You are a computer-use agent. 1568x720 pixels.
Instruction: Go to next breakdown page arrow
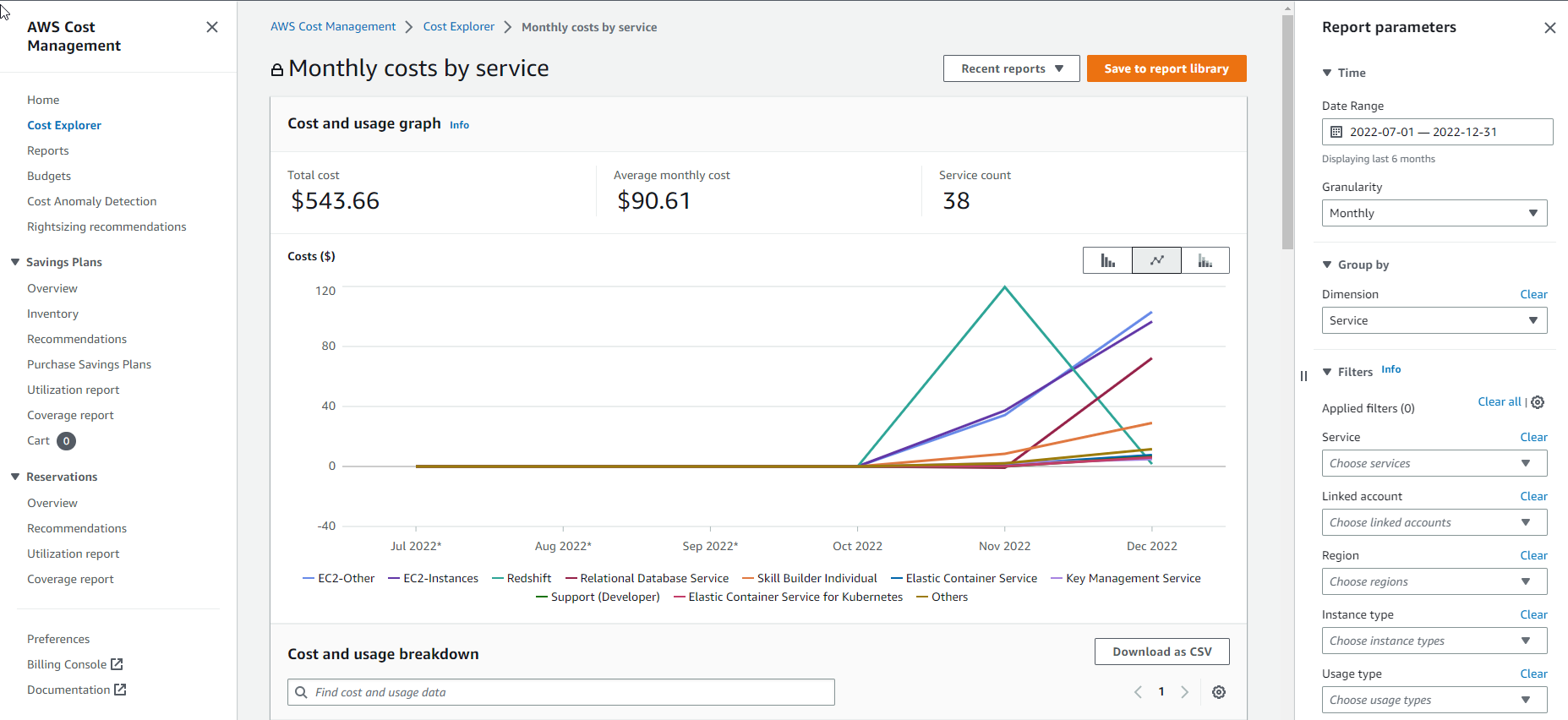pyautogui.click(x=1184, y=692)
